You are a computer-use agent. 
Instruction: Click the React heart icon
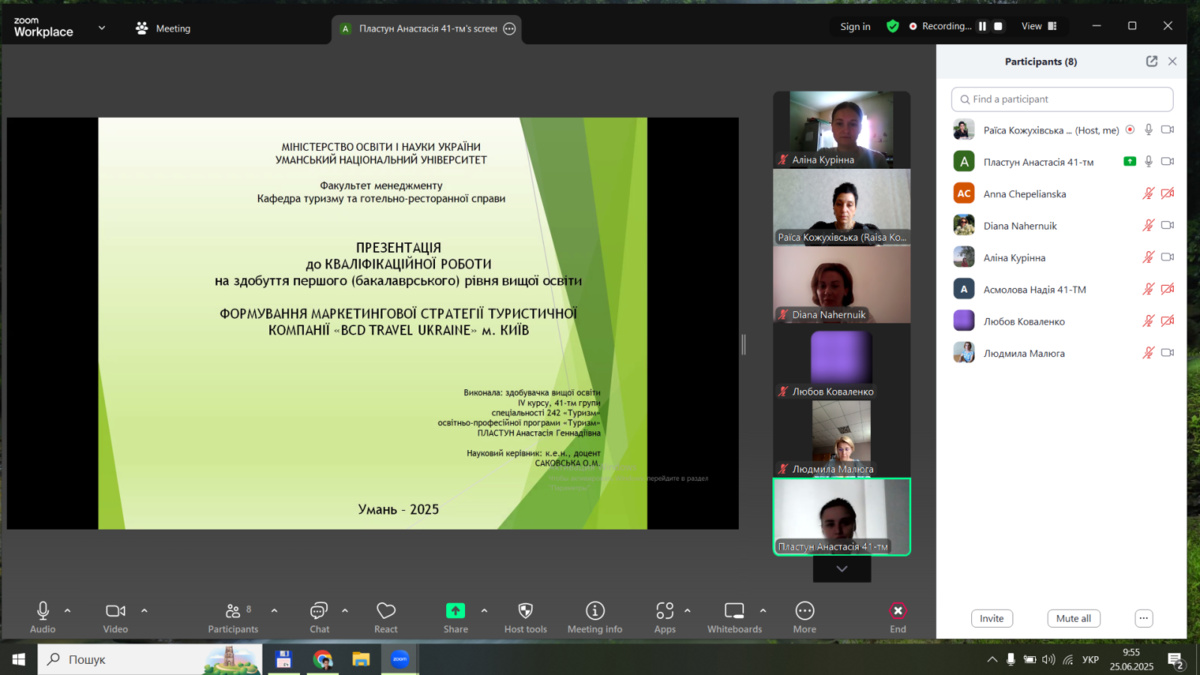pos(386,610)
